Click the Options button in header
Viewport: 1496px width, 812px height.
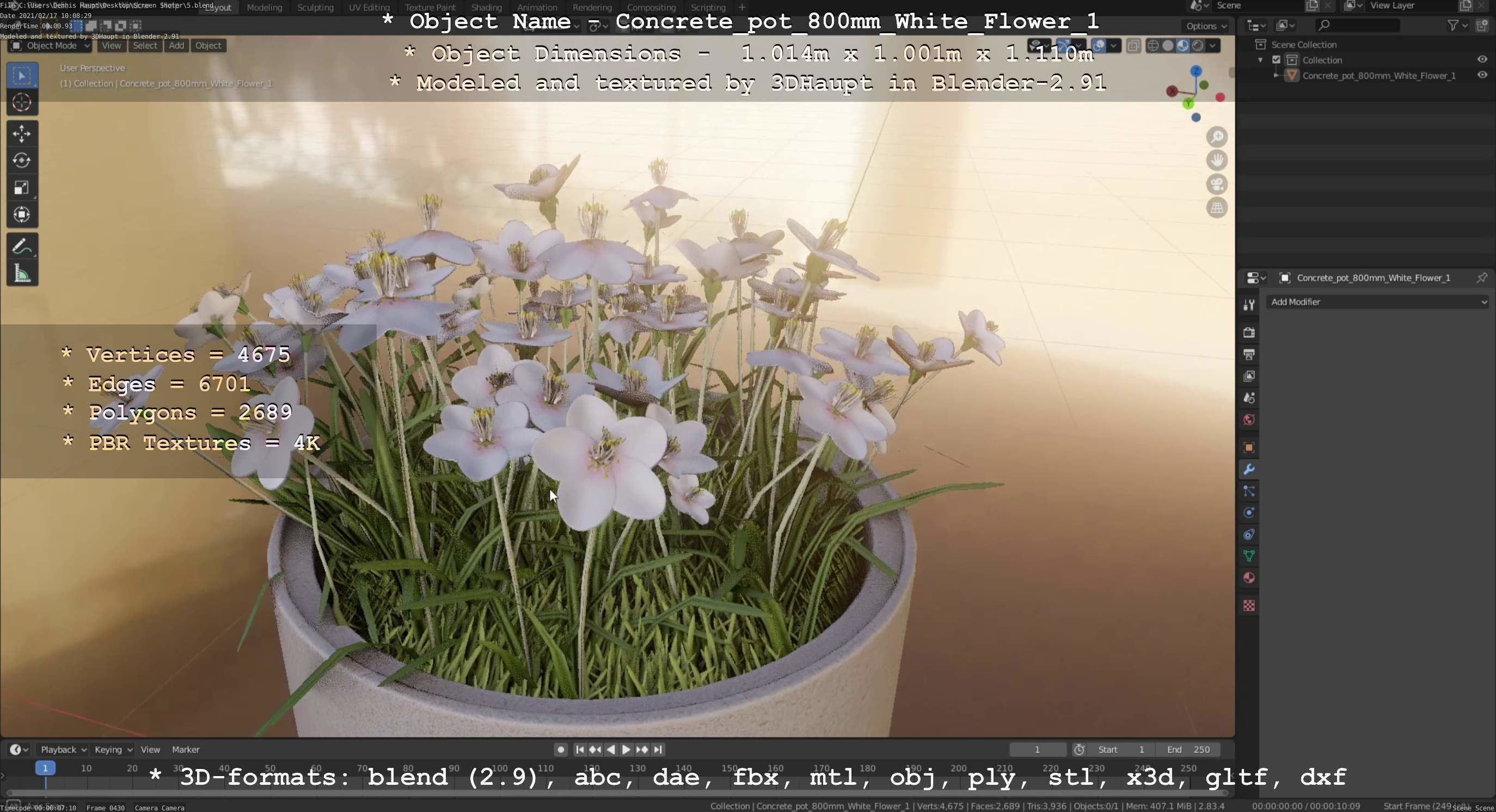(x=1206, y=26)
